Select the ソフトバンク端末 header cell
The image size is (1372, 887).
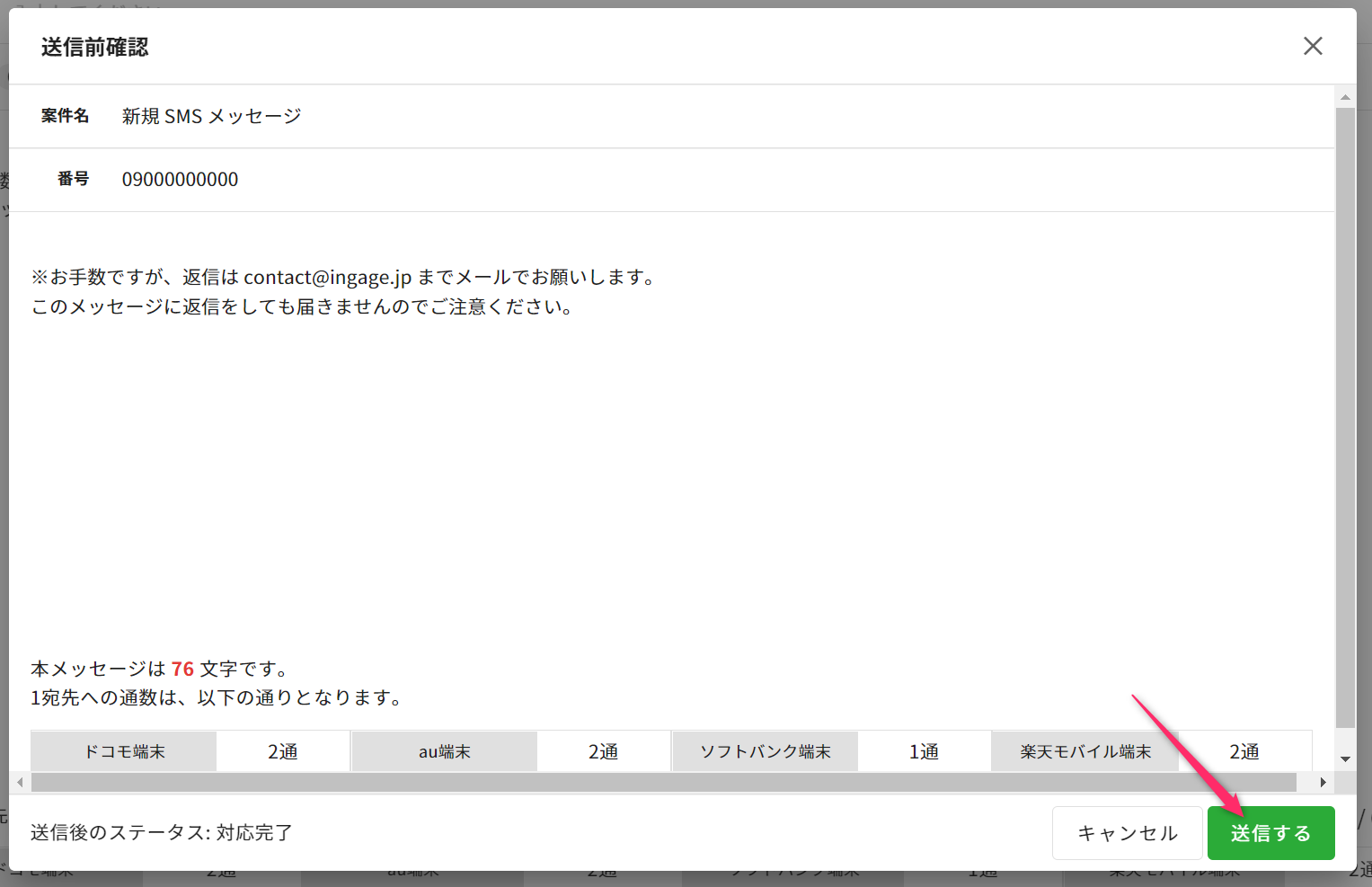[x=766, y=751]
